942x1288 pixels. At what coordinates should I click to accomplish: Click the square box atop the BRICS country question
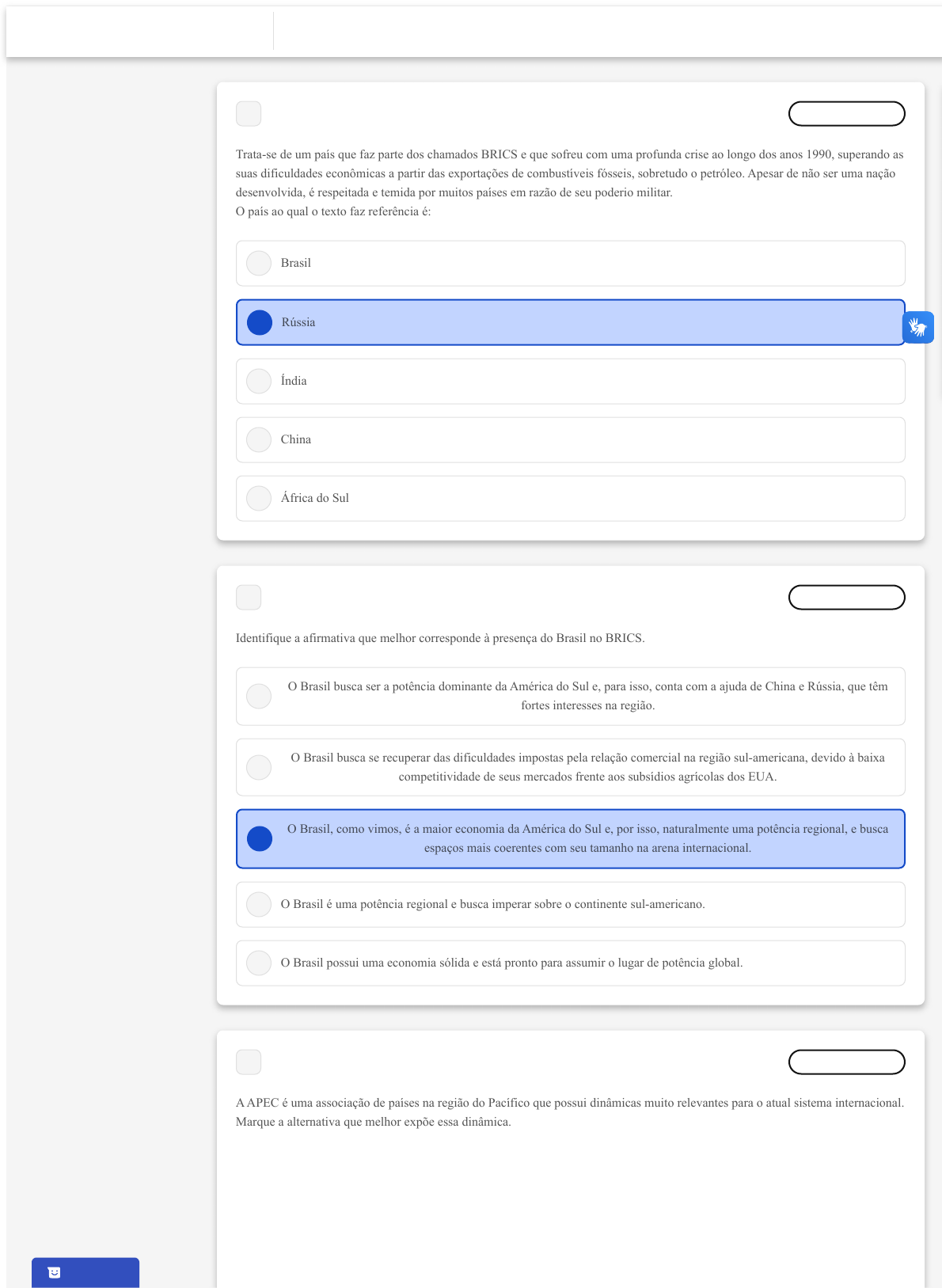click(x=249, y=113)
